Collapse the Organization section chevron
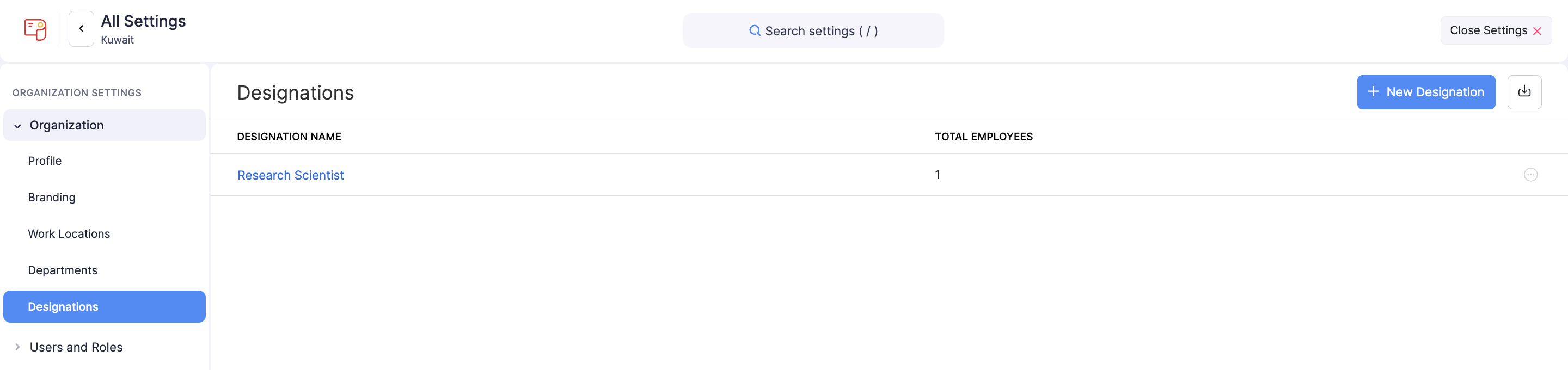The image size is (1568, 370). click(x=17, y=126)
